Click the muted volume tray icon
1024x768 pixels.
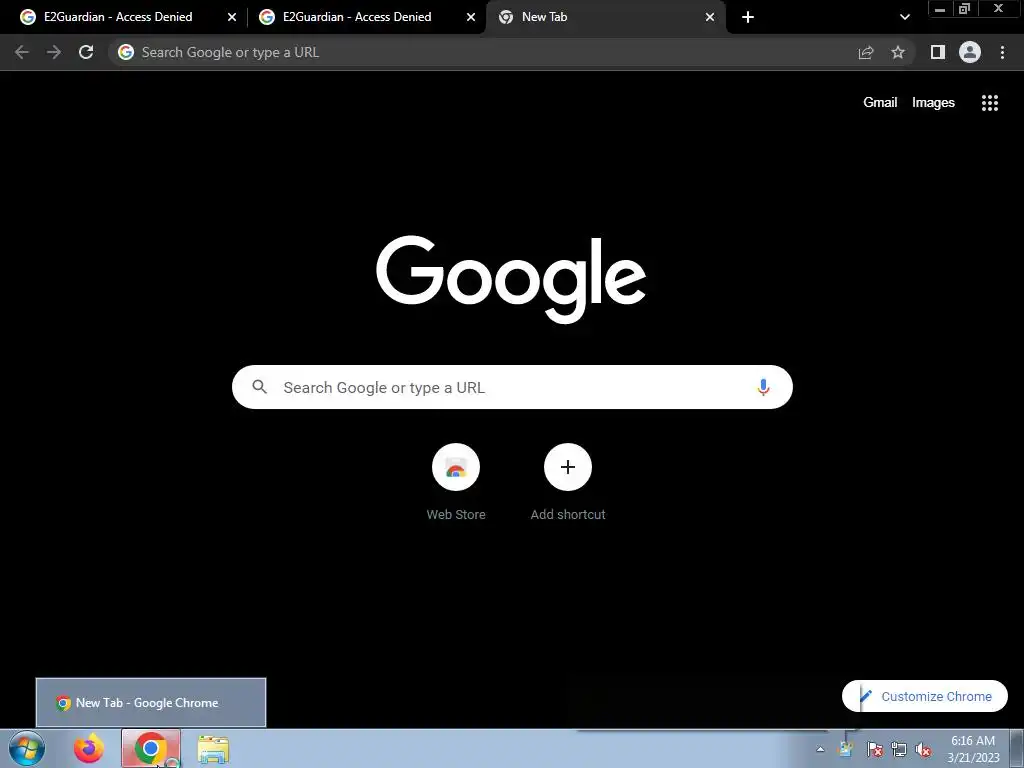click(923, 749)
